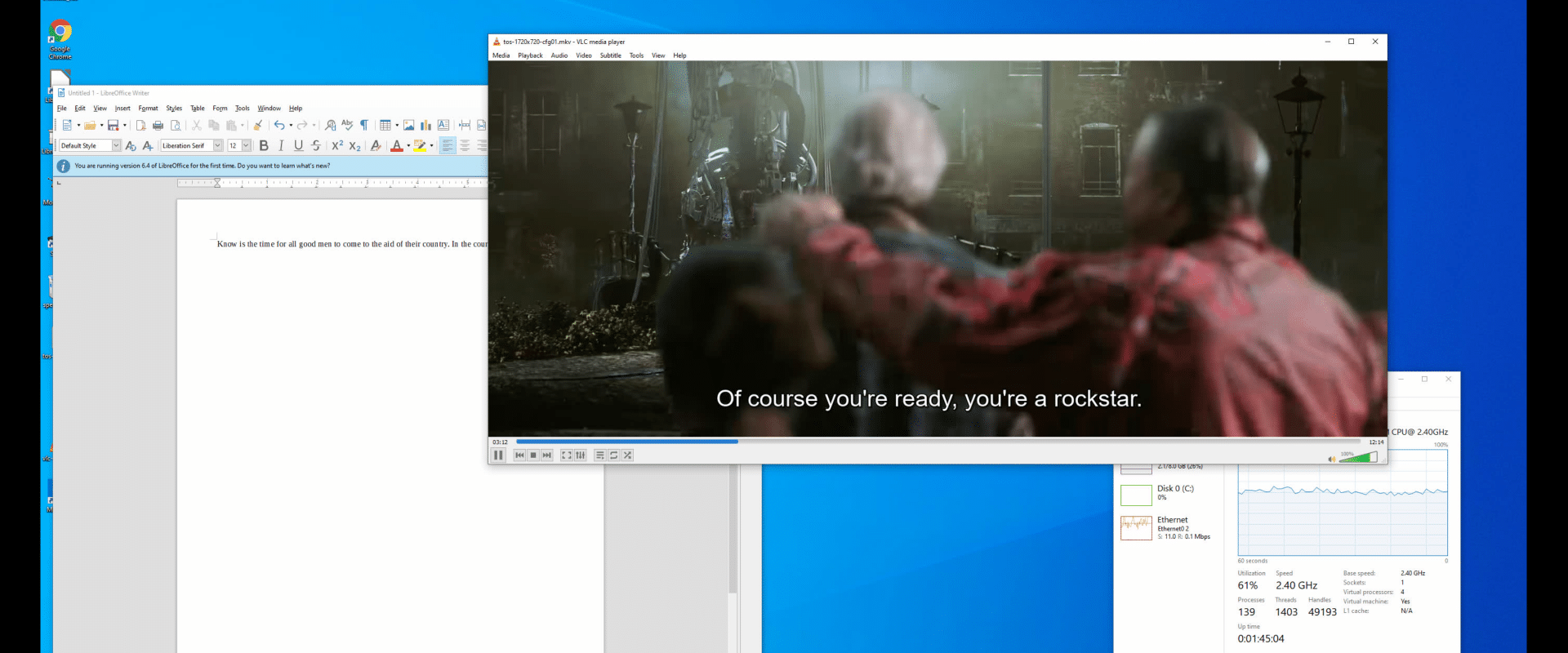Open the VLC Help menu

point(679,56)
